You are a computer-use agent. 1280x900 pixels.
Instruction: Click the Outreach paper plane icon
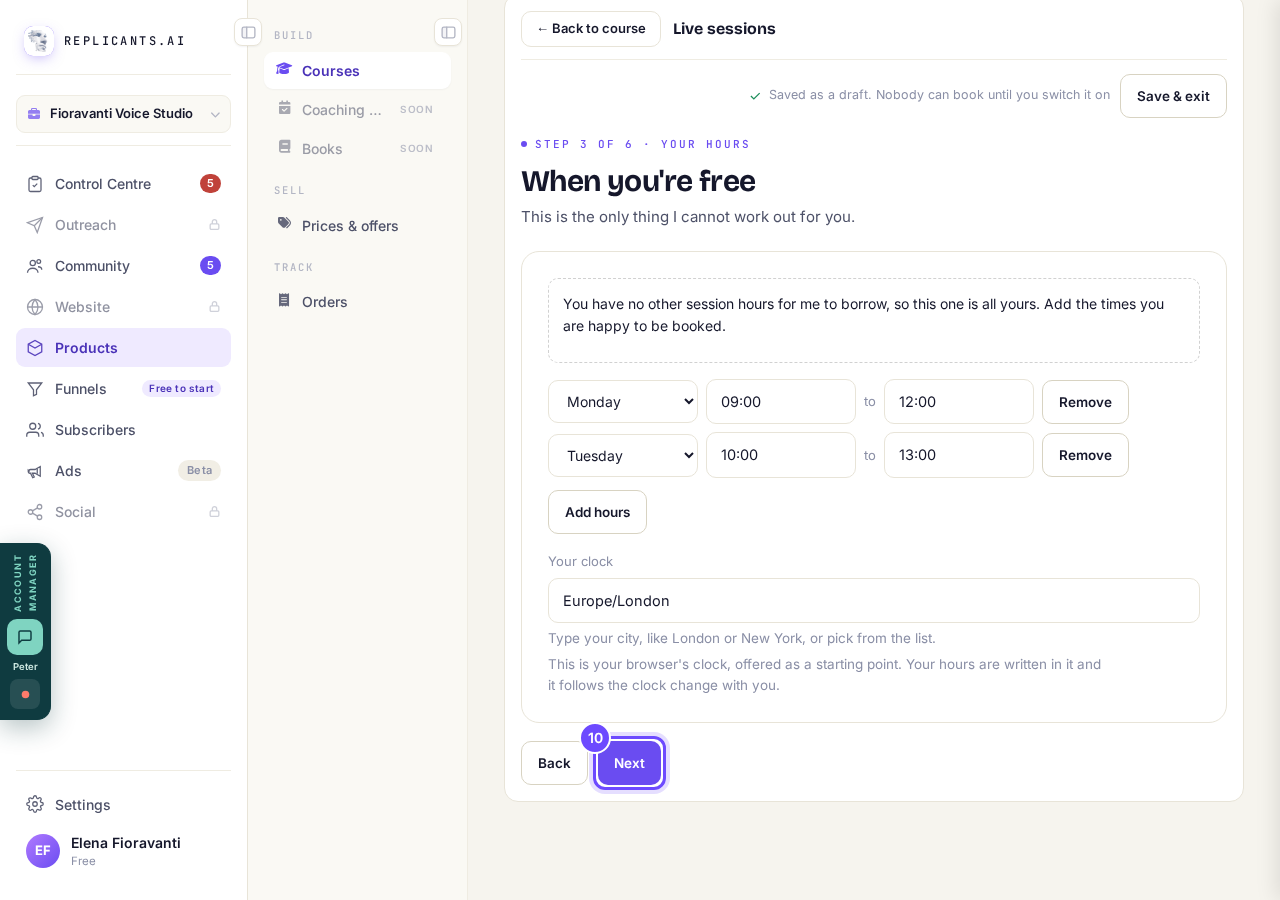(x=35, y=225)
